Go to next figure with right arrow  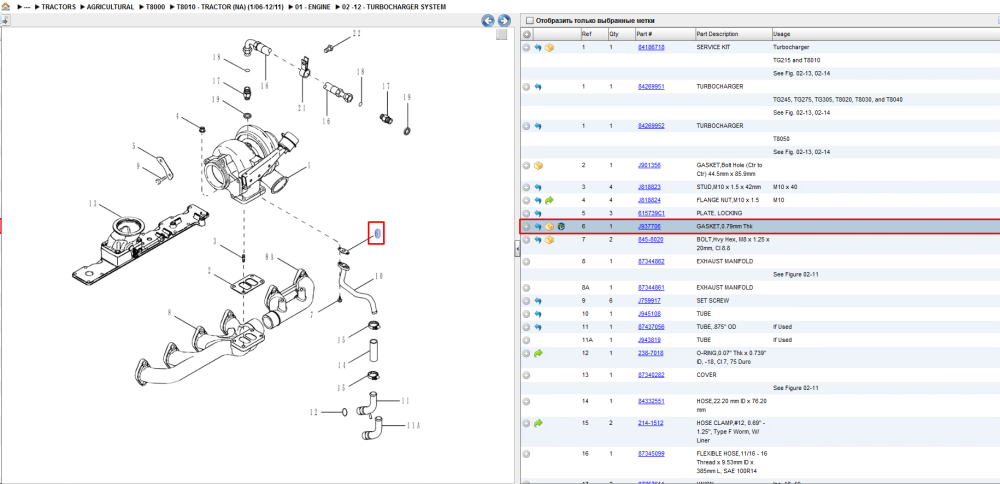(x=504, y=20)
